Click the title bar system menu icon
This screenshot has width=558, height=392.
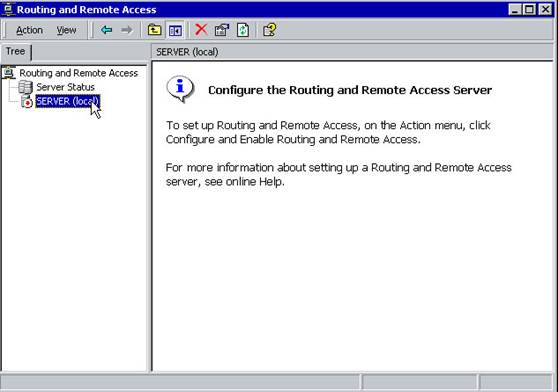coord(8,9)
